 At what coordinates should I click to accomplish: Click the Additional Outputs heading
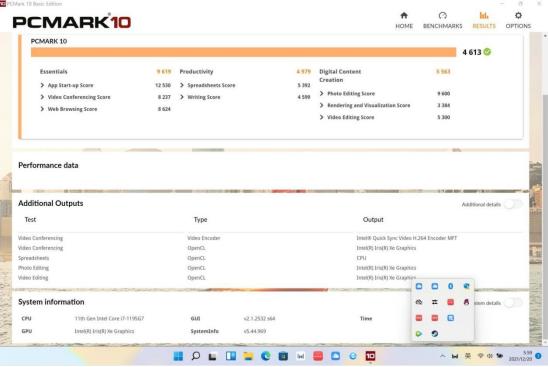(x=51, y=203)
